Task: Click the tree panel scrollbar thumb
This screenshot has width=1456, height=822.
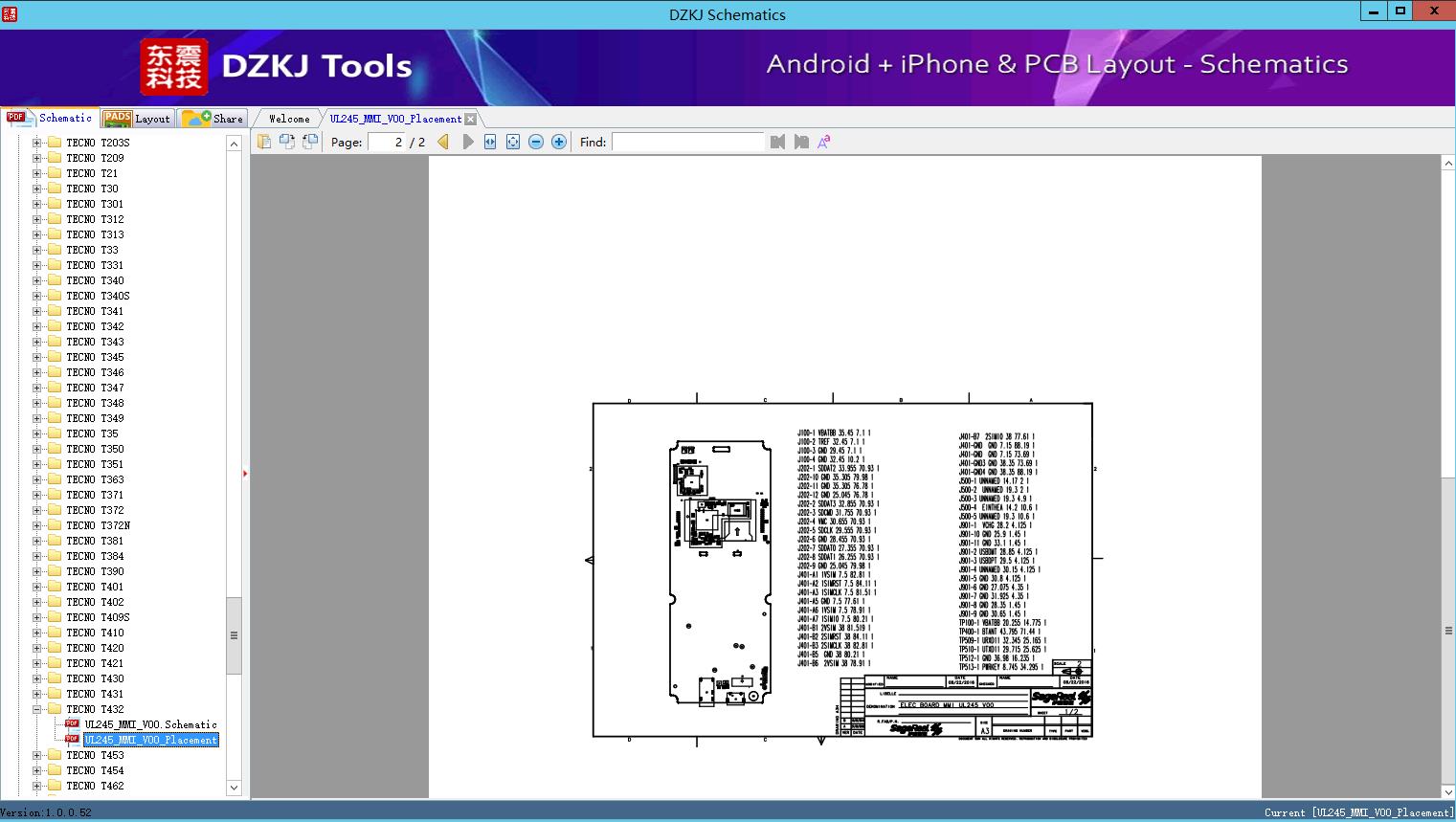Action: tap(234, 635)
